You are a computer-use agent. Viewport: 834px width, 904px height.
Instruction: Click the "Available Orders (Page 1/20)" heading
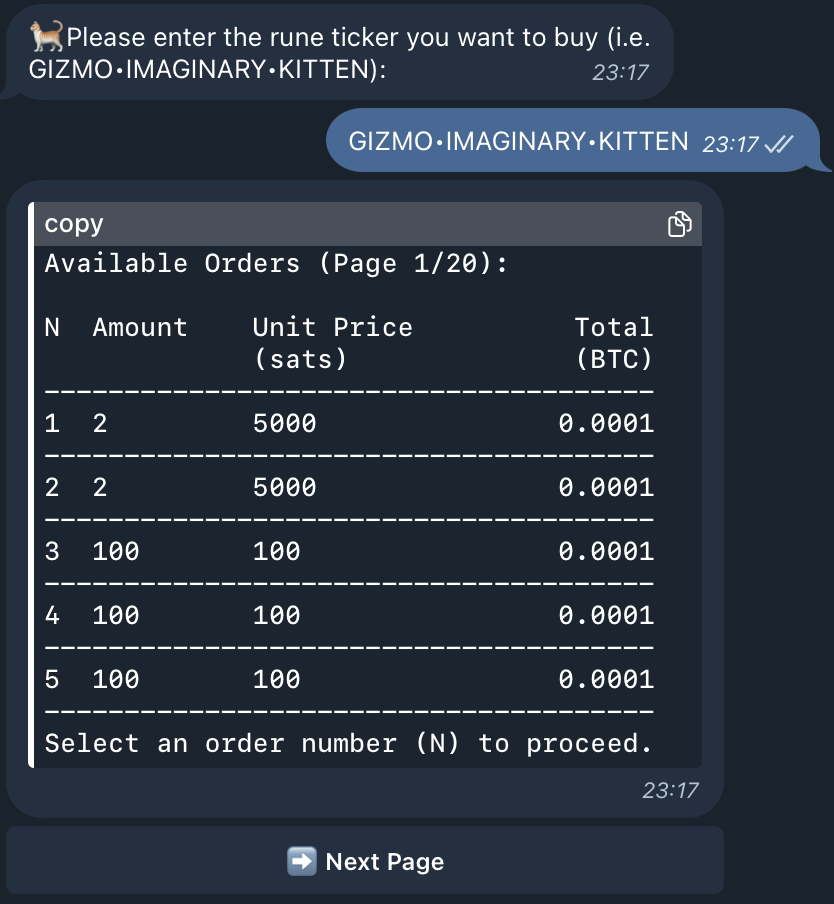[276, 264]
